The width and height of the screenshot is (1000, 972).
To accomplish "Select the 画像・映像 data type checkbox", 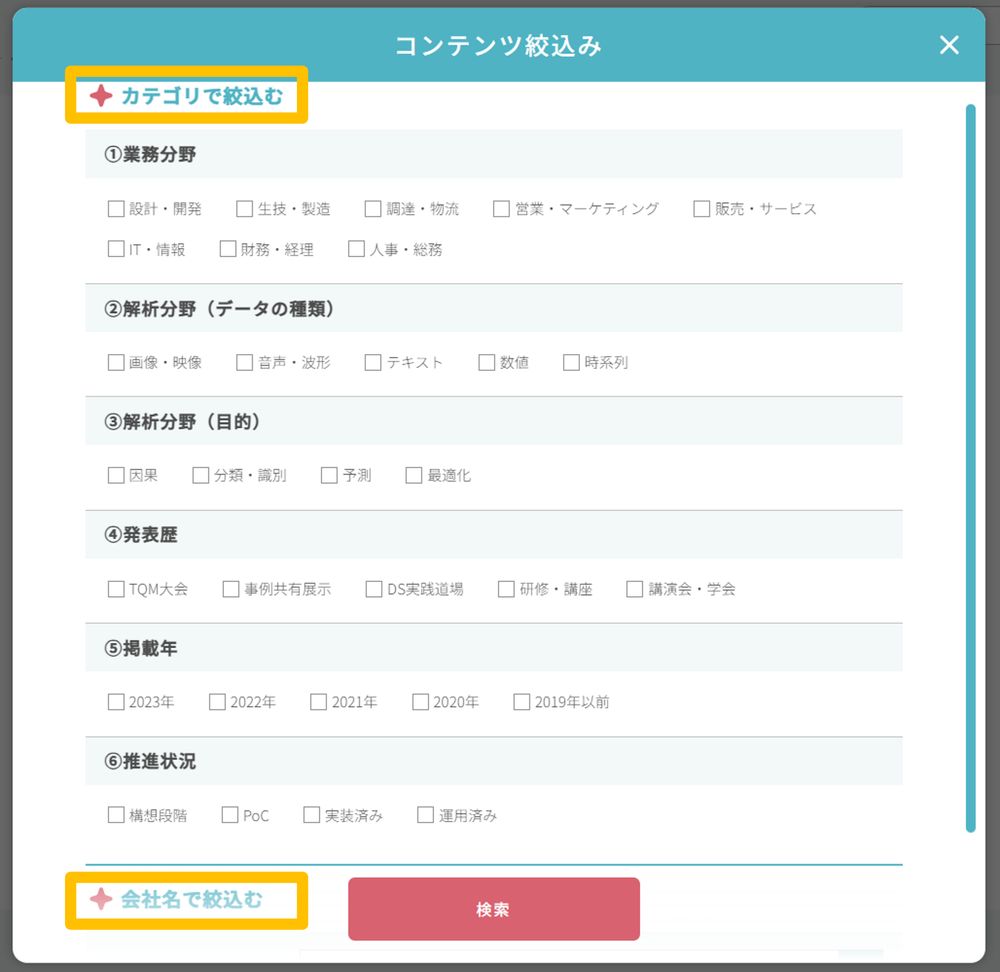I will (x=116, y=363).
